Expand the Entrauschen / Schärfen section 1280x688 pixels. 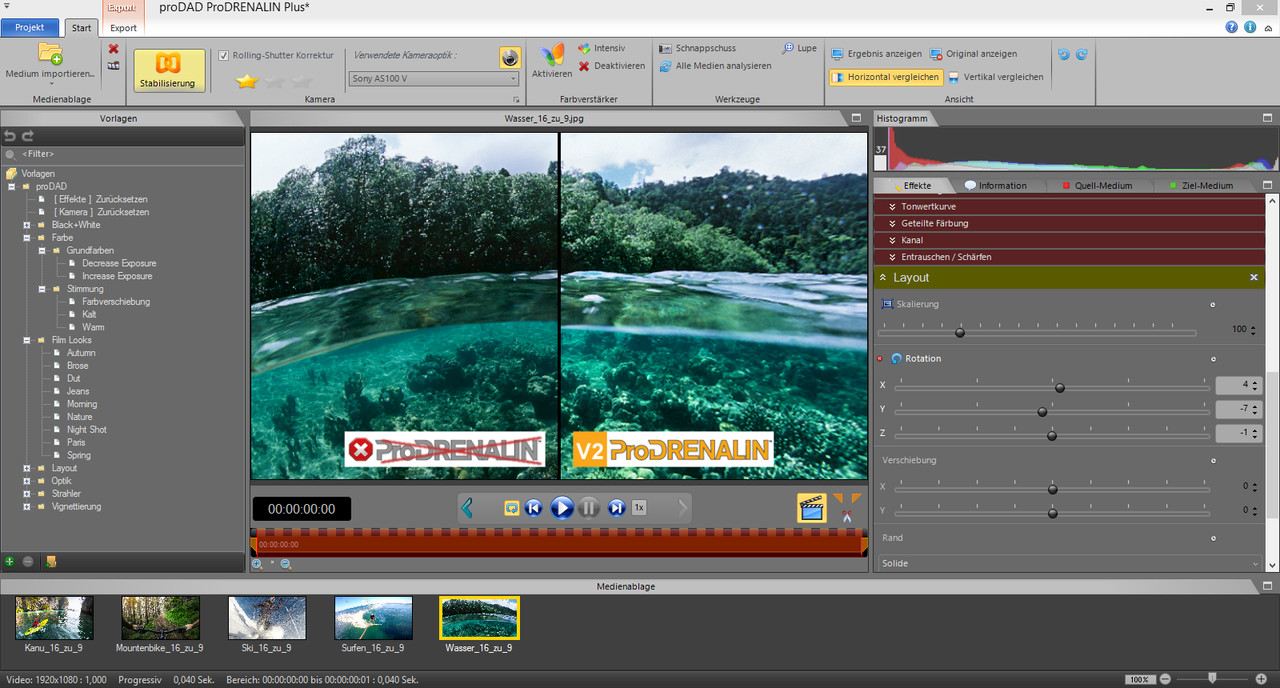(1069, 257)
